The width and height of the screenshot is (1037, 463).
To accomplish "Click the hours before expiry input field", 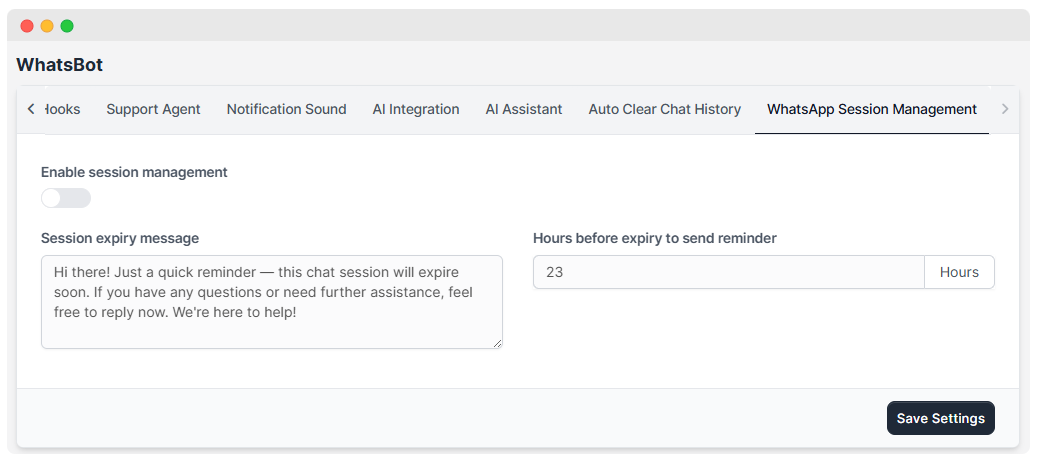I will click(x=728, y=272).
